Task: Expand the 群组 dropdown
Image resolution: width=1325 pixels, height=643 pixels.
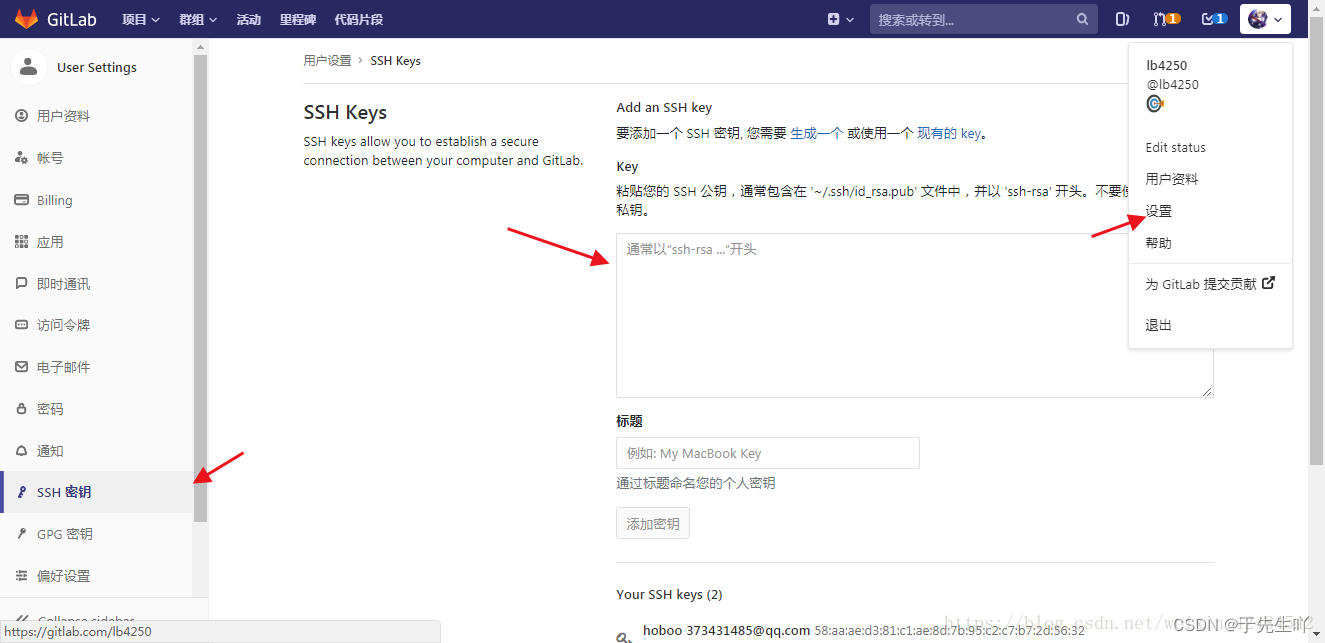Action: pos(197,18)
